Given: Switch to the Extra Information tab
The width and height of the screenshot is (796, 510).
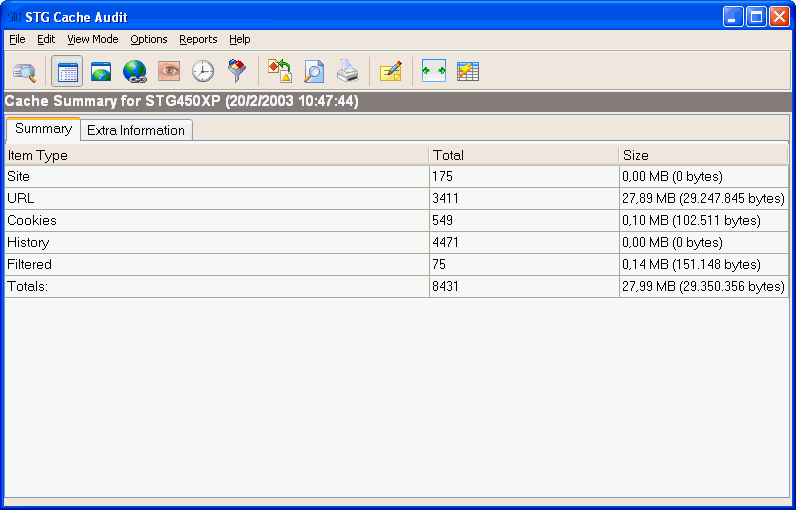Looking at the screenshot, I should click(x=136, y=130).
